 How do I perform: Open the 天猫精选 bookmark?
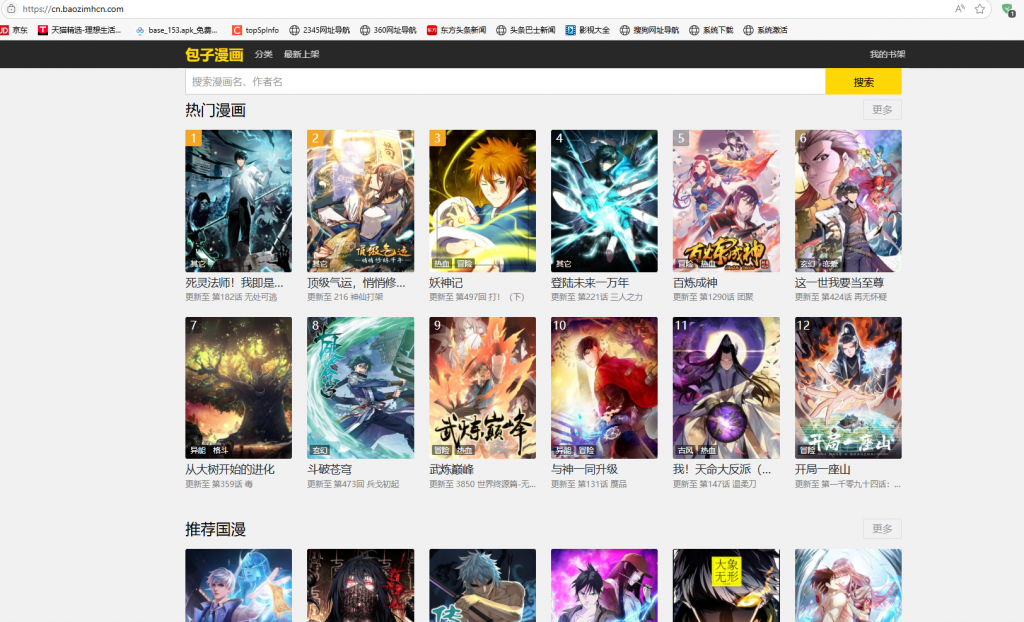(x=79, y=30)
